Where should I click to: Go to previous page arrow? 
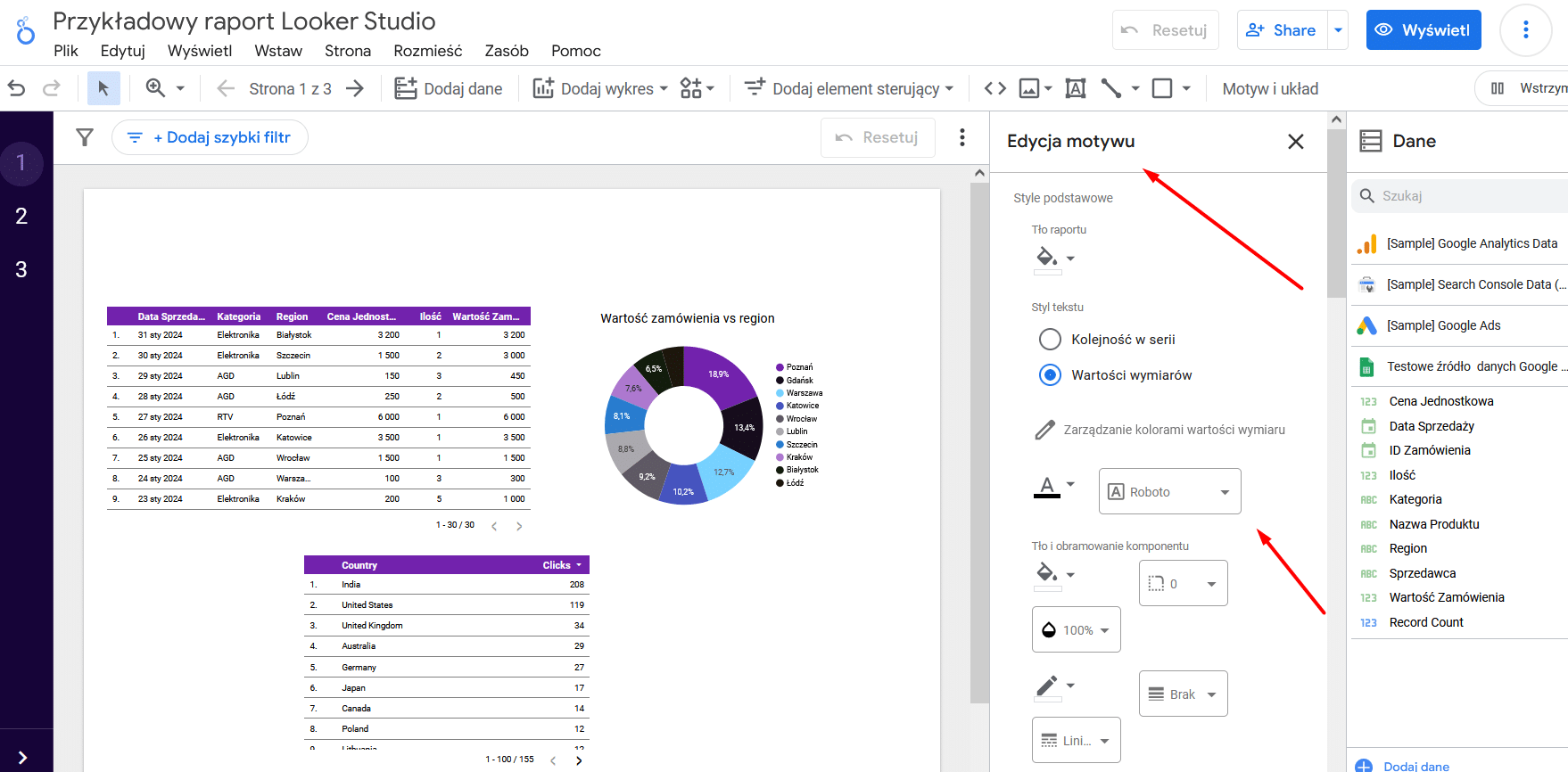click(226, 88)
